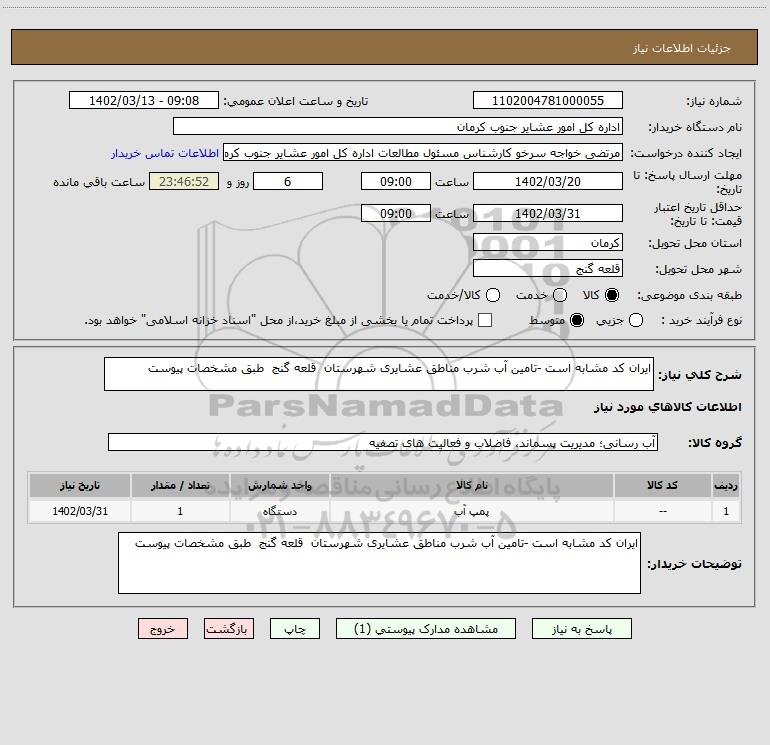Toggle the اسناد خزانه اسلامی payment checkbox
770x745 pixels.
(485, 320)
